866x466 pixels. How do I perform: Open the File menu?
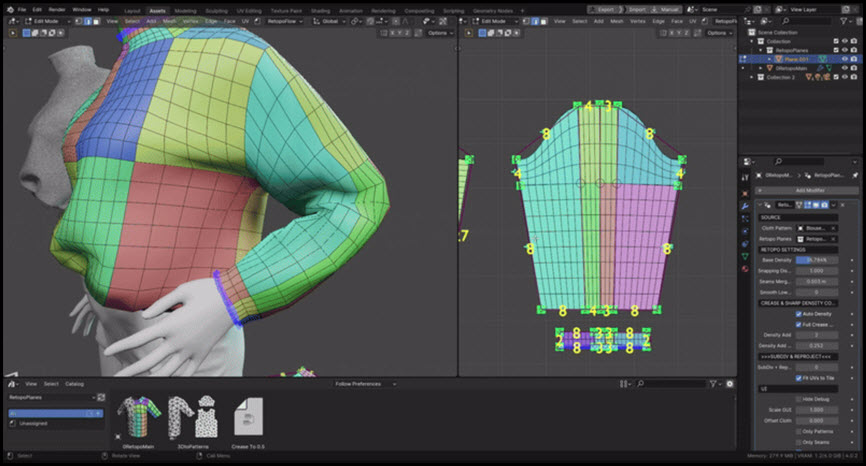22,9
